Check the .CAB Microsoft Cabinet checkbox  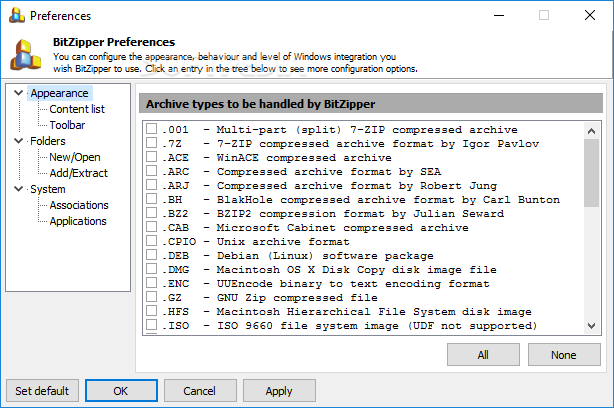[x=151, y=228]
